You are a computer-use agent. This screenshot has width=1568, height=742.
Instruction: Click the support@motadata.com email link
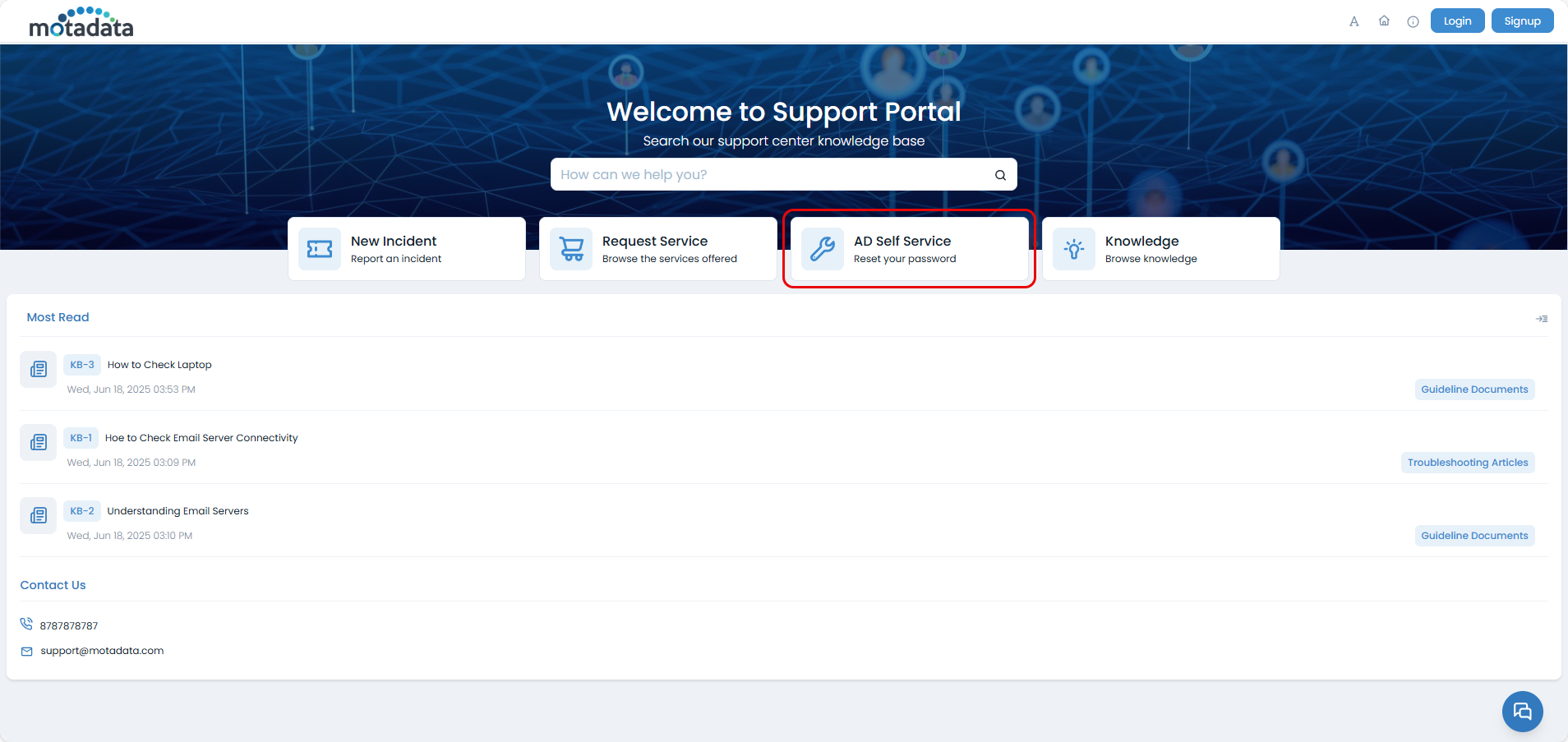tap(102, 651)
